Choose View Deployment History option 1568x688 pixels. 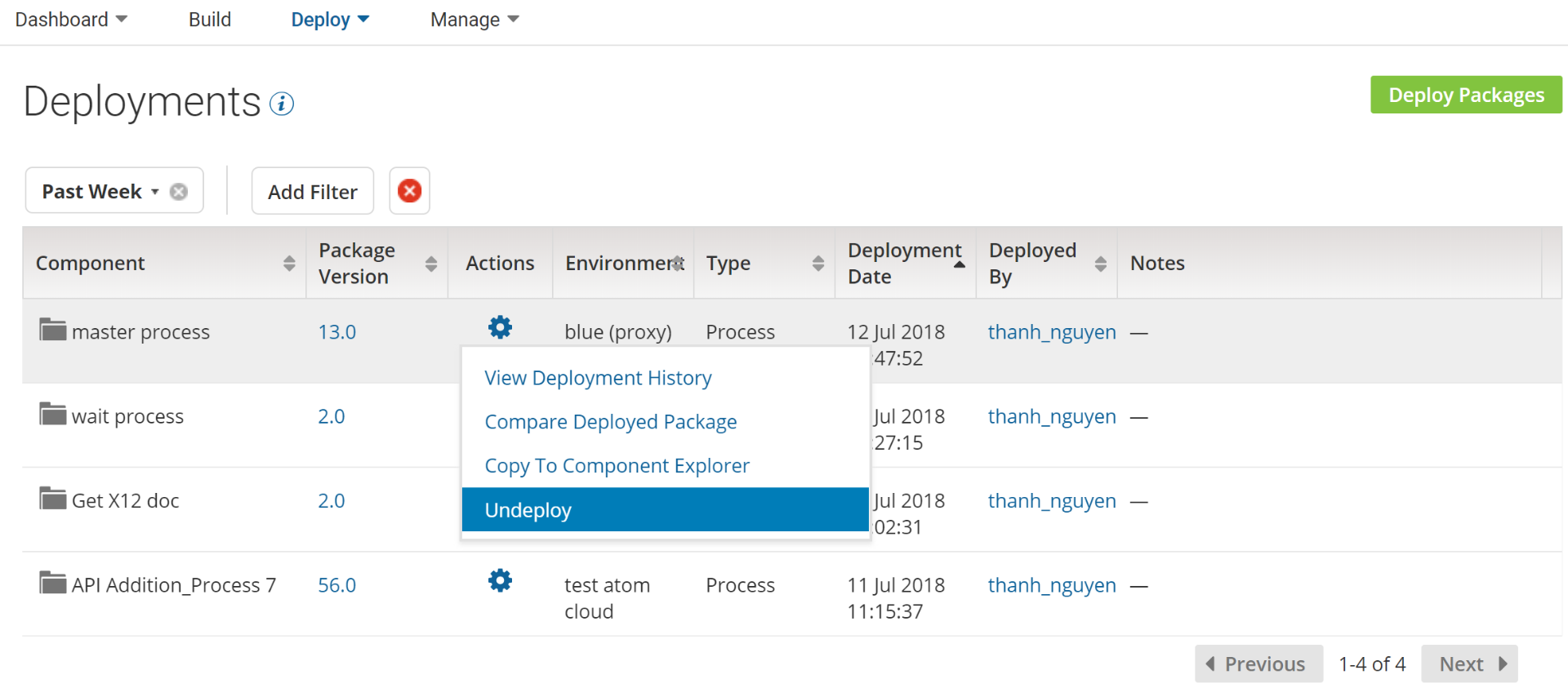598,378
